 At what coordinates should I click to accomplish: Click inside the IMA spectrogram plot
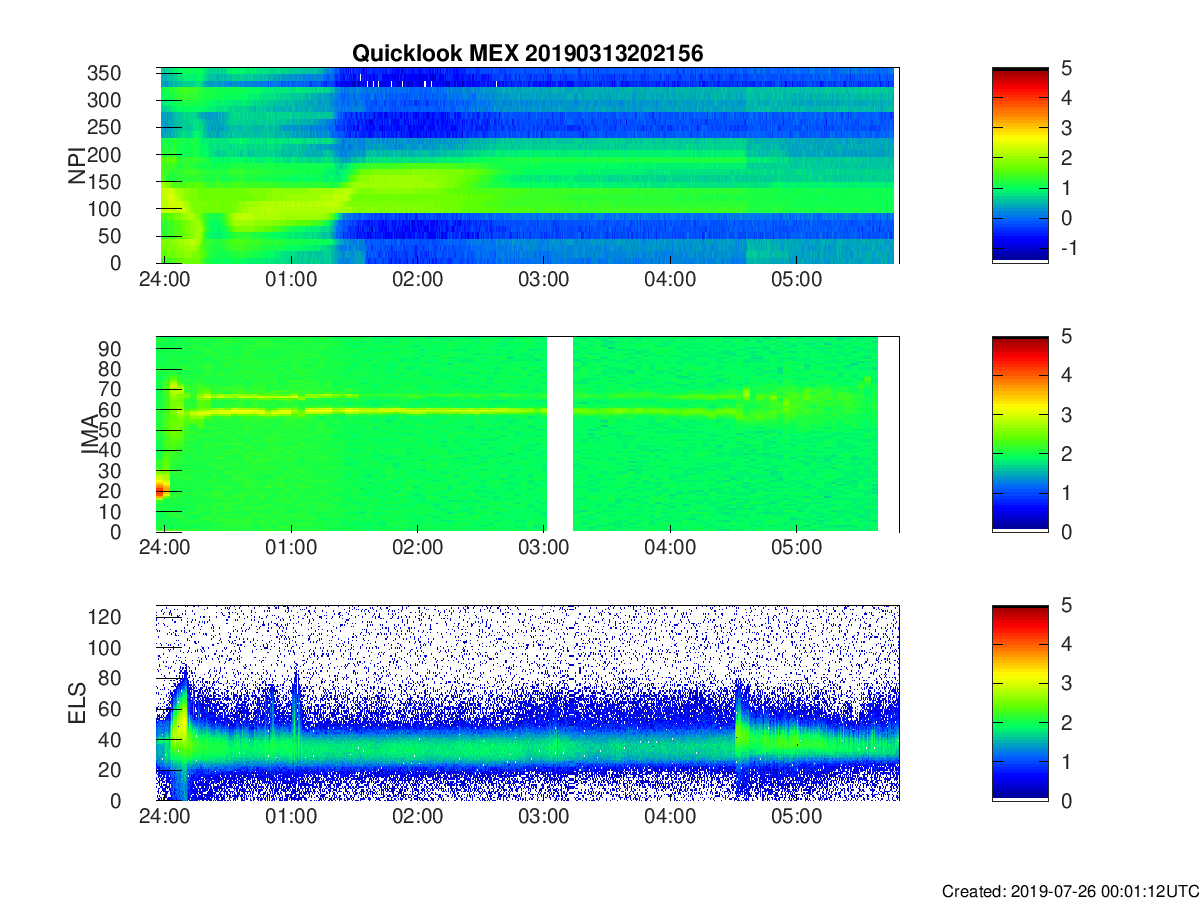click(x=527, y=434)
